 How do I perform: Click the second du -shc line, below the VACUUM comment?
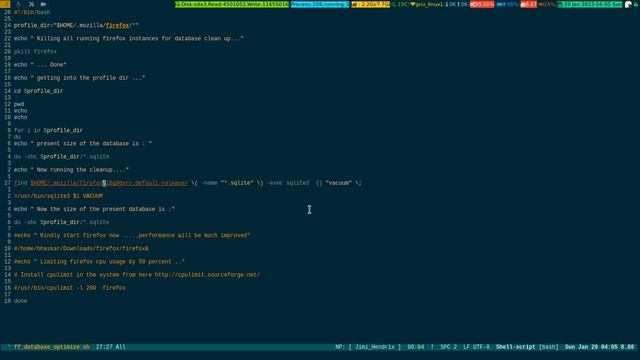coord(62,222)
